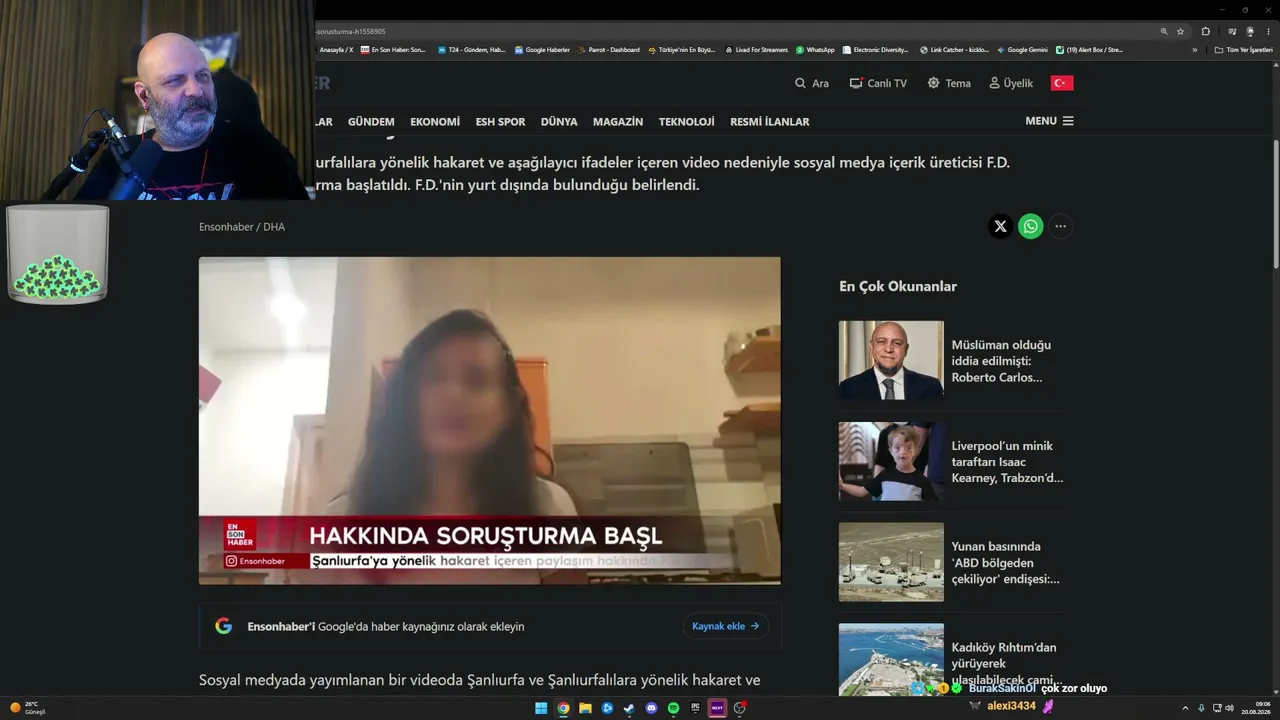Open OBS Studio from the taskbar

[739, 708]
